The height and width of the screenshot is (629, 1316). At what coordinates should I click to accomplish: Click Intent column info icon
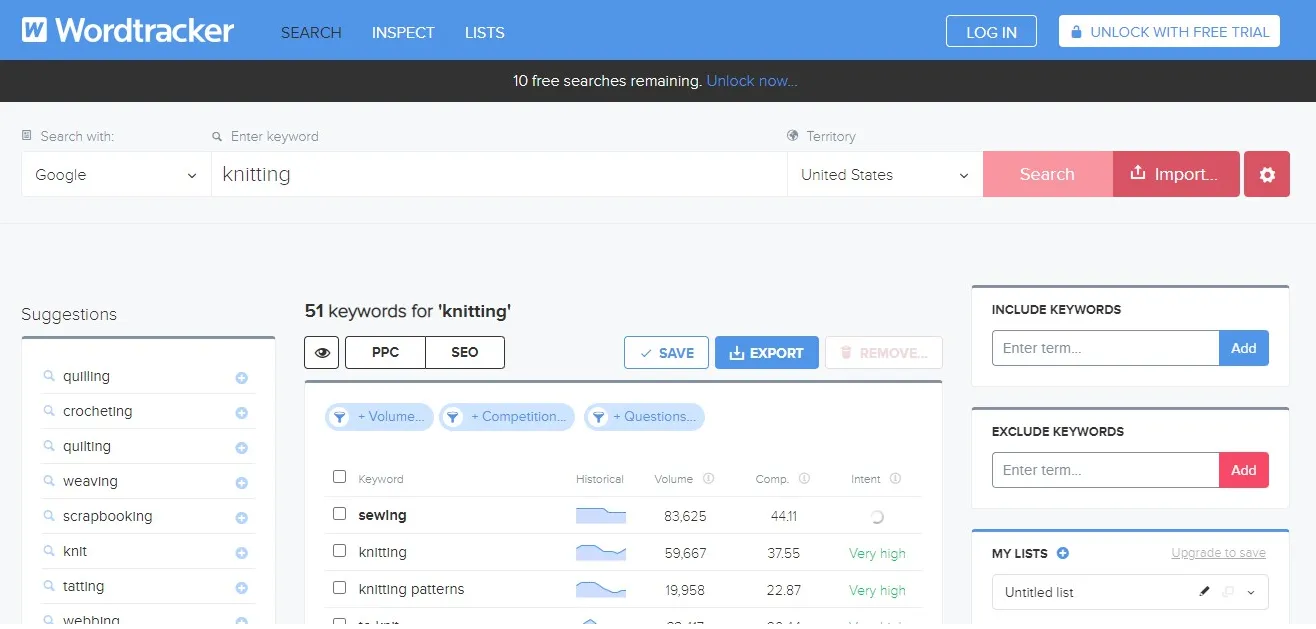[895, 479]
